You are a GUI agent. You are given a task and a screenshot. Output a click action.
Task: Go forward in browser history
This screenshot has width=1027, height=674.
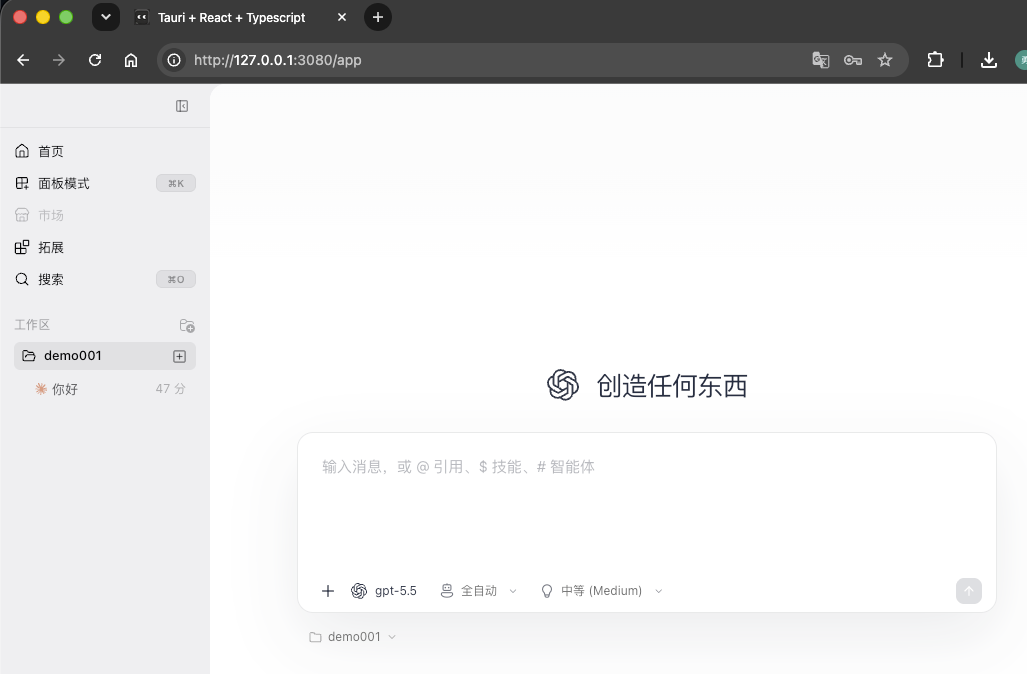point(59,60)
